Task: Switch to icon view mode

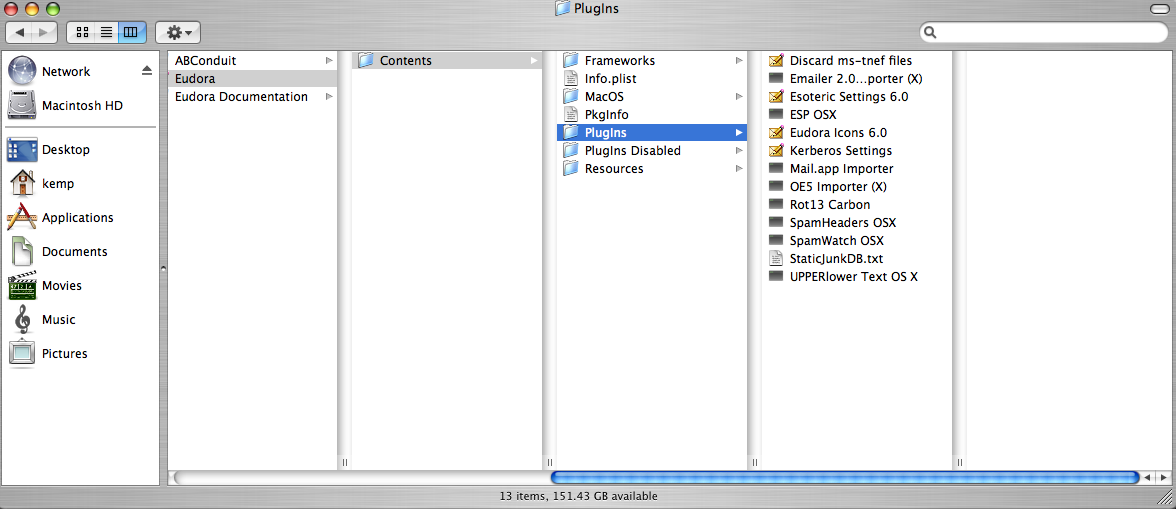Action: coord(82,32)
